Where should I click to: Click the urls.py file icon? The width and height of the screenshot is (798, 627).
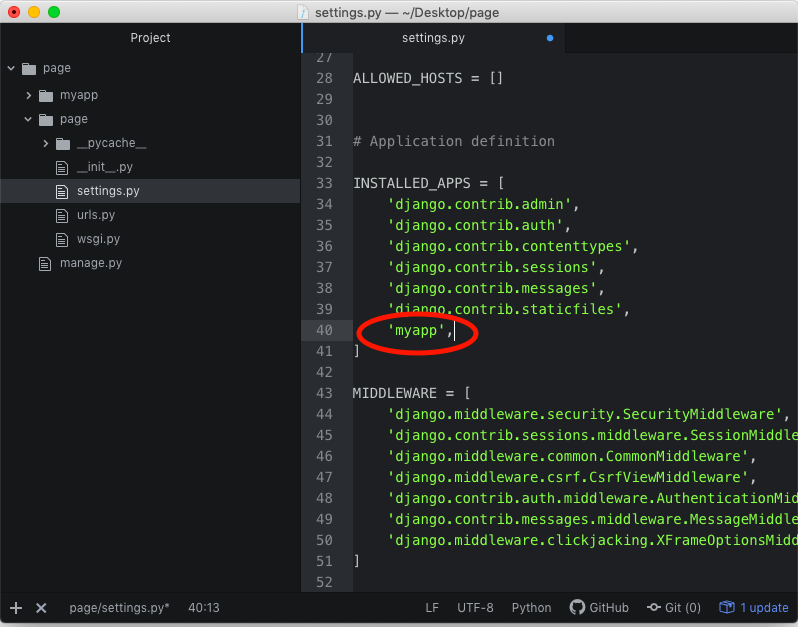point(62,215)
